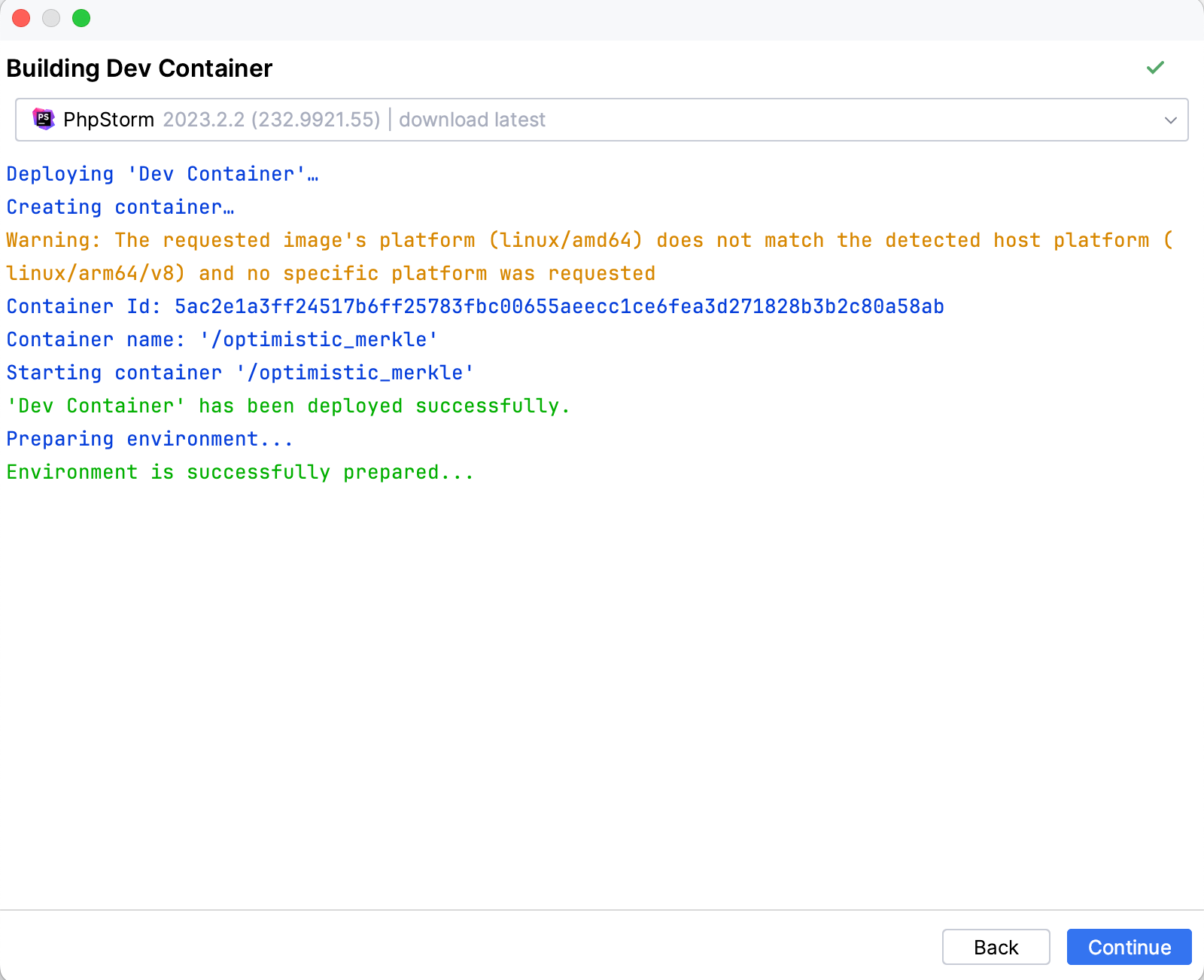1204x980 pixels.
Task: Click the Back button
Action: (996, 947)
